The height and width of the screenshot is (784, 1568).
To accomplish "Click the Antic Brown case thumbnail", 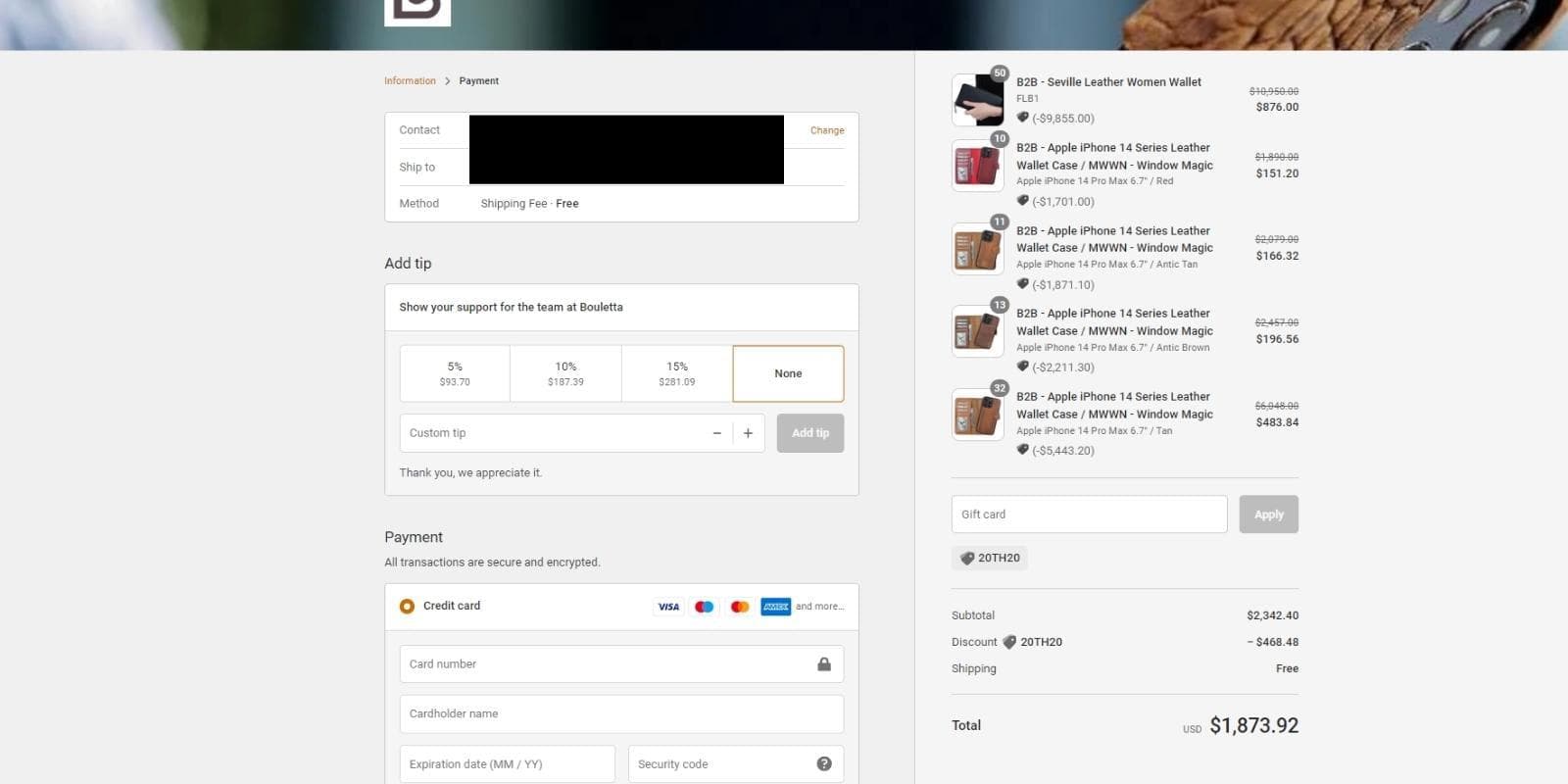I will coord(978,331).
